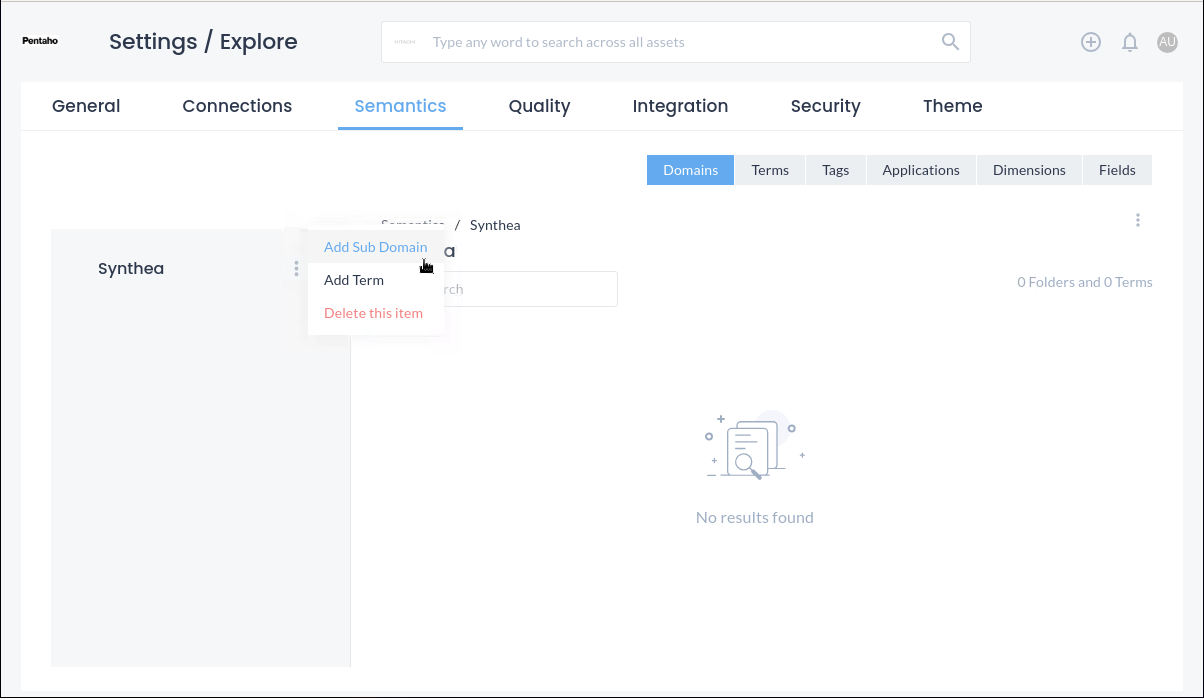Click the plus circle add icon
Viewport: 1204px width, 698px height.
[x=1091, y=42]
